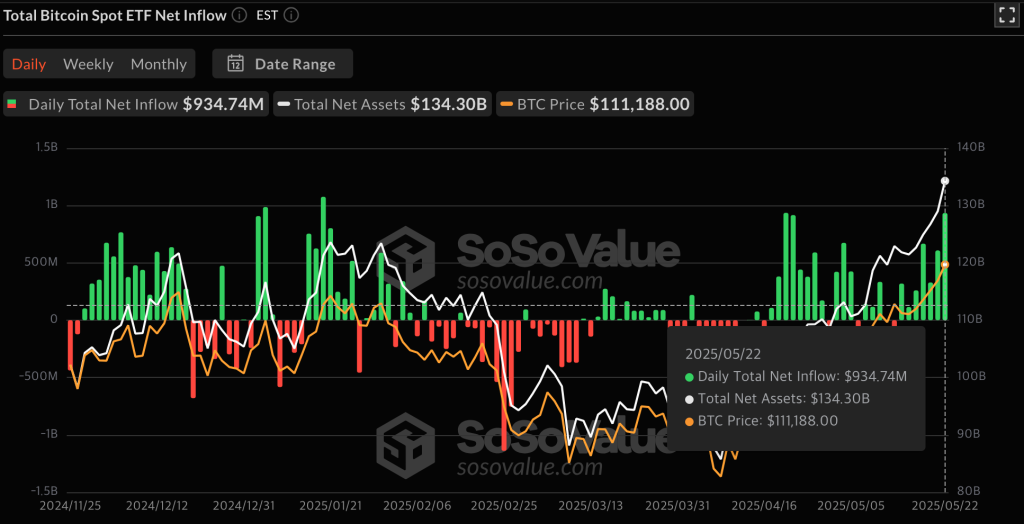Click the 100B right axis label
Viewport: 1024px width, 524px height.
click(972, 377)
